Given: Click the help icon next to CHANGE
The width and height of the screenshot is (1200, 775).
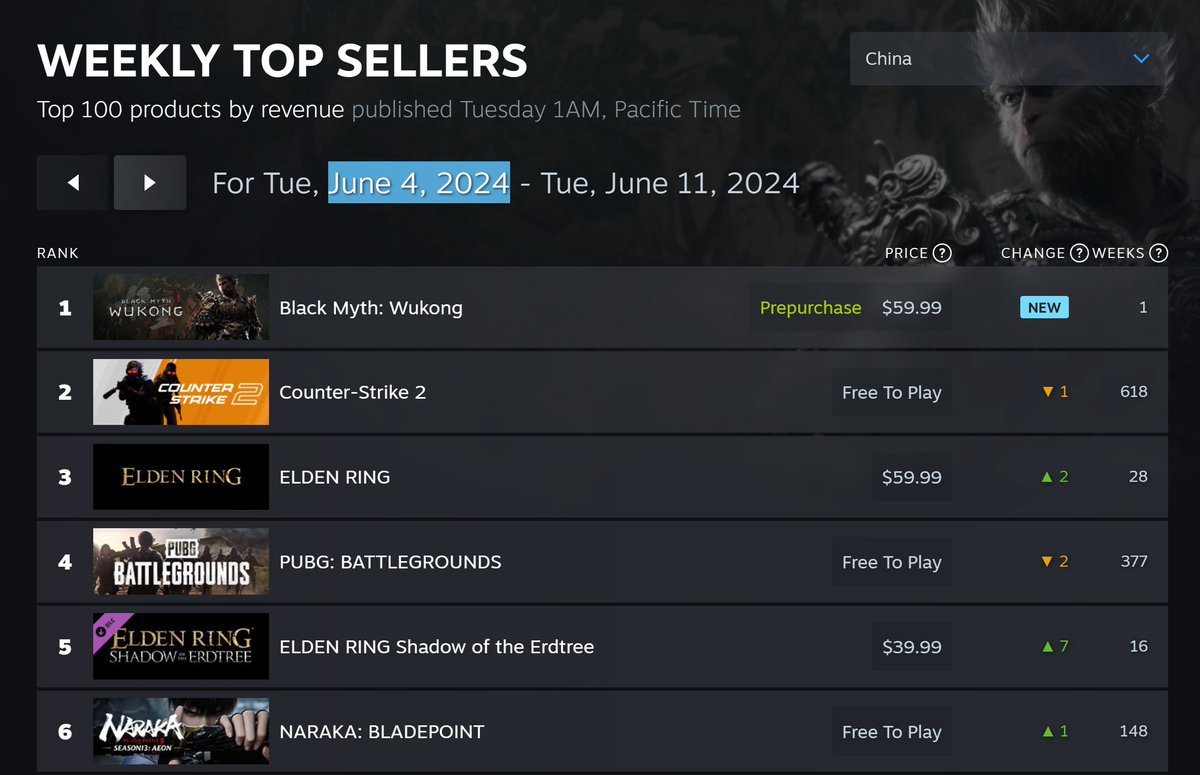Looking at the screenshot, I should pyautogui.click(x=1079, y=253).
